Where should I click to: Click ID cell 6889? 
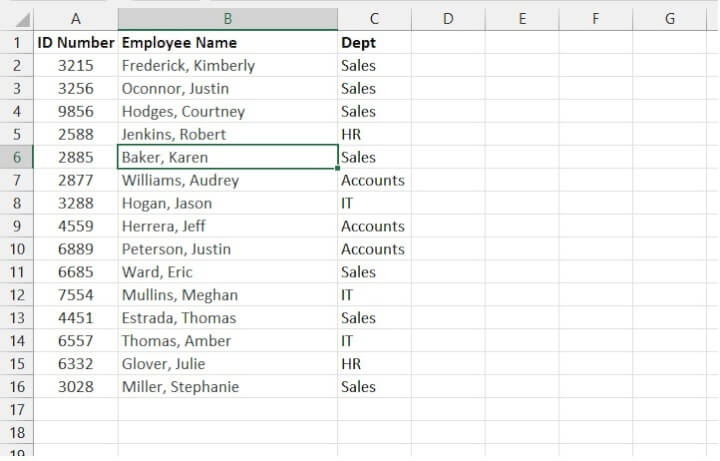click(x=76, y=249)
